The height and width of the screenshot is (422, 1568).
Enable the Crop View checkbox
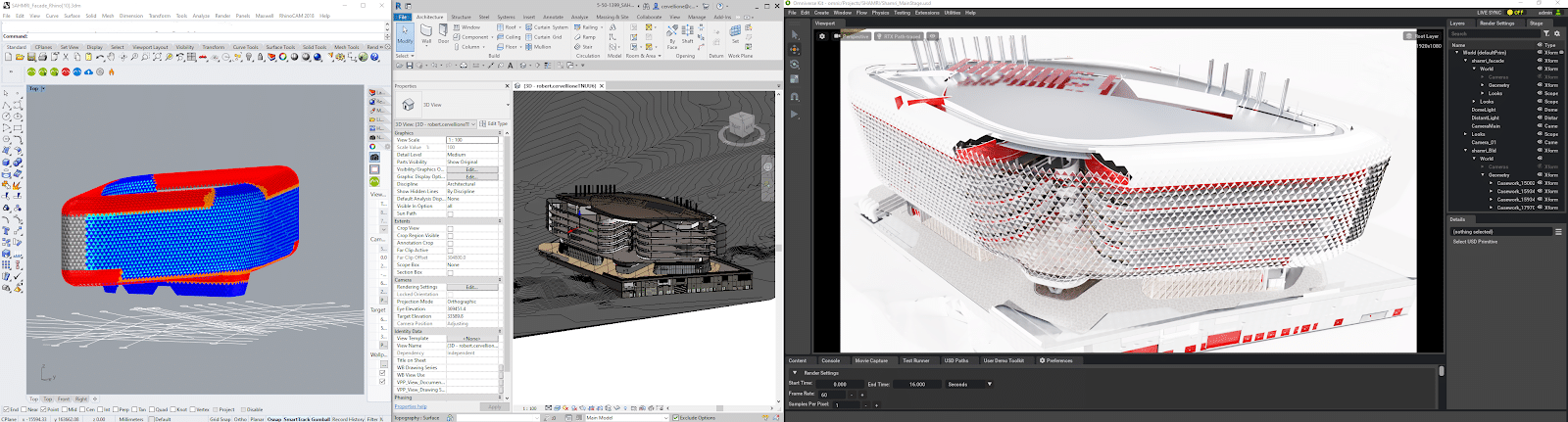point(450,228)
